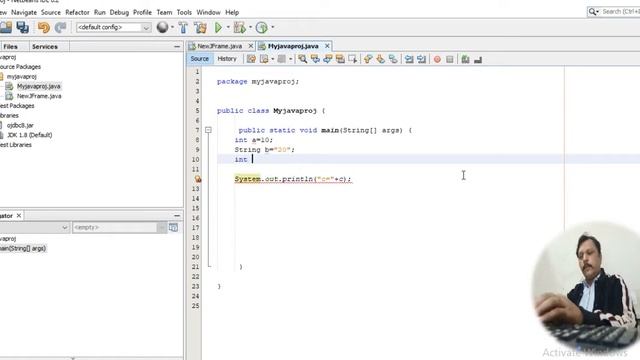
Task: Select main(String[] args) in Navigator
Action: point(23,248)
